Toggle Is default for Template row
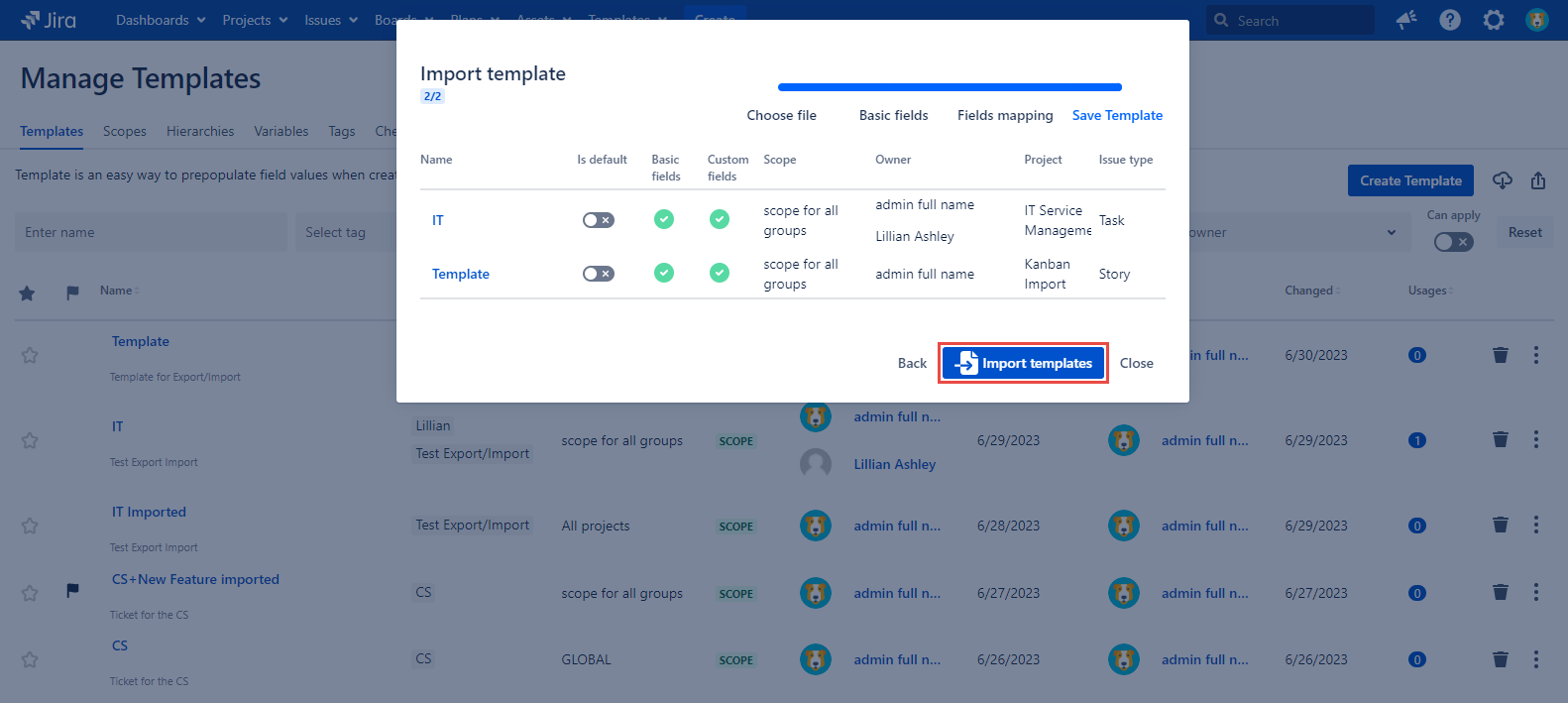Image resolution: width=1568 pixels, height=703 pixels. coord(598,274)
